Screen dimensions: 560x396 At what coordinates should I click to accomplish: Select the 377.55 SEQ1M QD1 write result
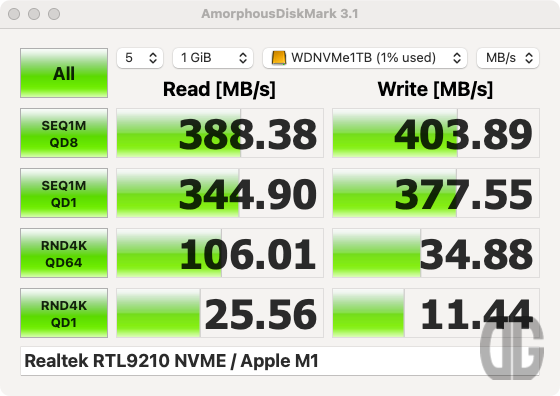click(436, 193)
